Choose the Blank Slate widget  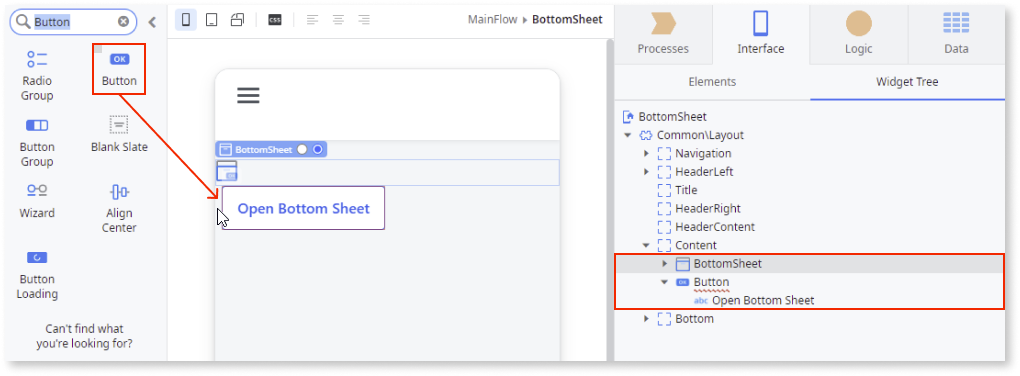[119, 135]
